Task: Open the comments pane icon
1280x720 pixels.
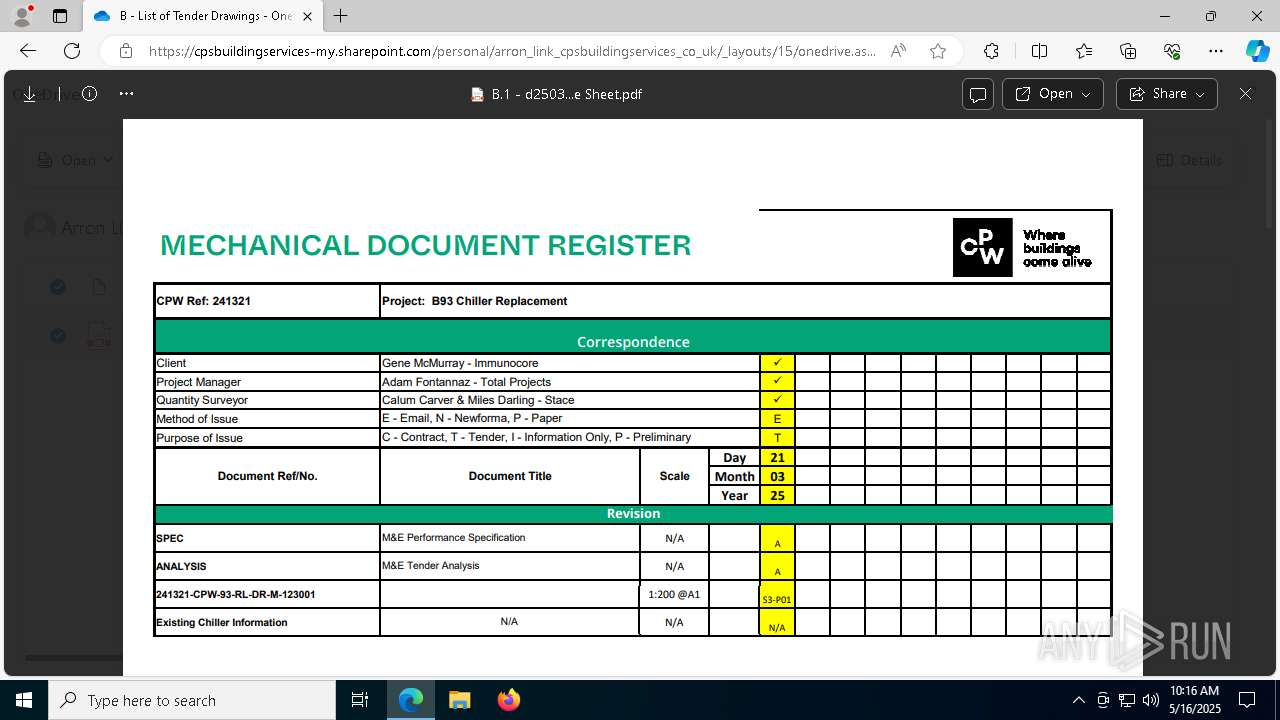Action: pyautogui.click(x=978, y=94)
